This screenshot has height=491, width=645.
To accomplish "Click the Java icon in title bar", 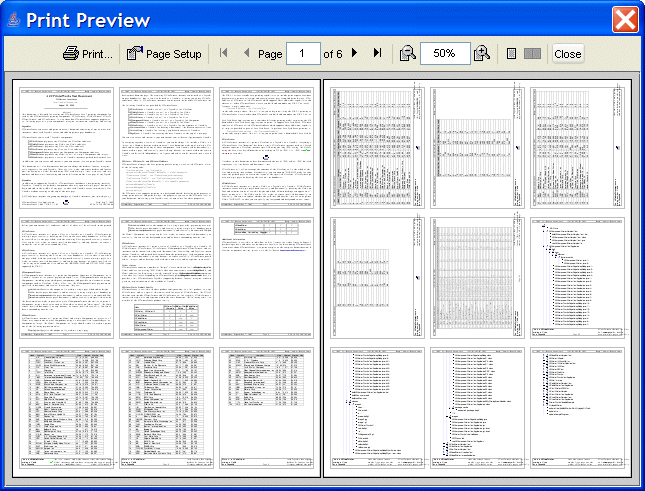I will 13,19.
